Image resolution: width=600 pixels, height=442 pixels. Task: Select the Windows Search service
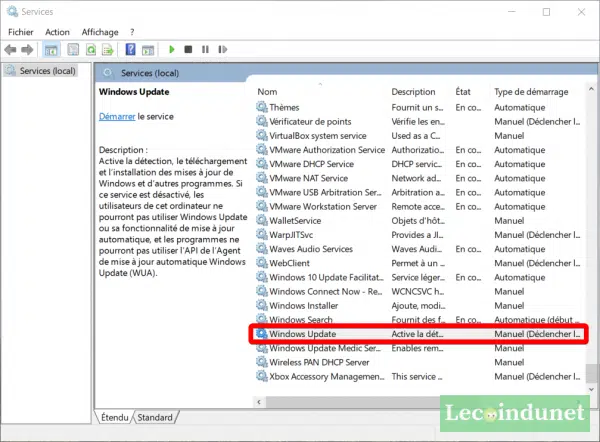pos(301,320)
